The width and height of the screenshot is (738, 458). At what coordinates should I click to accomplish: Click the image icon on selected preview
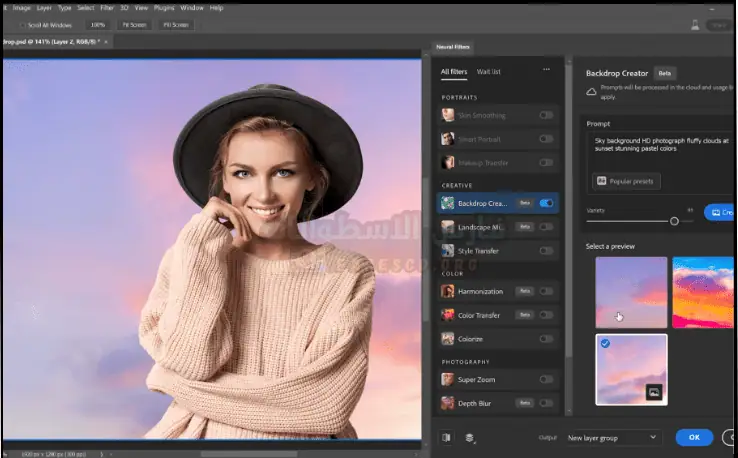[653, 391]
